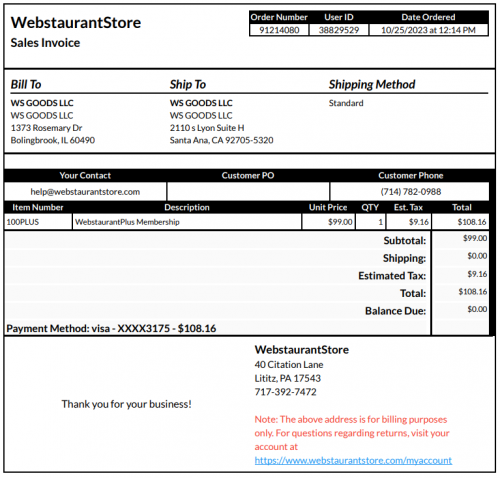
Task: Click the QTY cell showing 1
Action: [x=371, y=222]
